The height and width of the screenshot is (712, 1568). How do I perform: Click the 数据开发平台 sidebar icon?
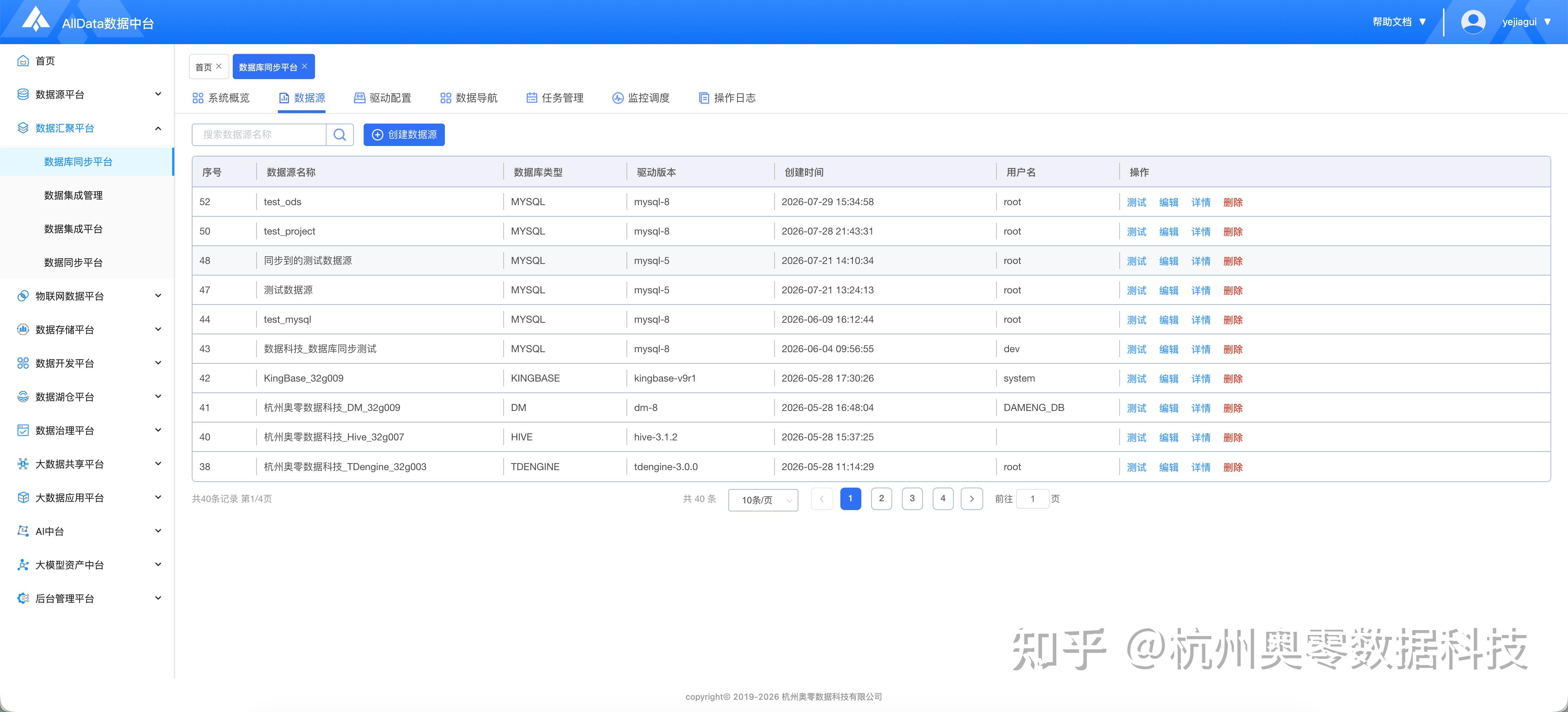(23, 363)
